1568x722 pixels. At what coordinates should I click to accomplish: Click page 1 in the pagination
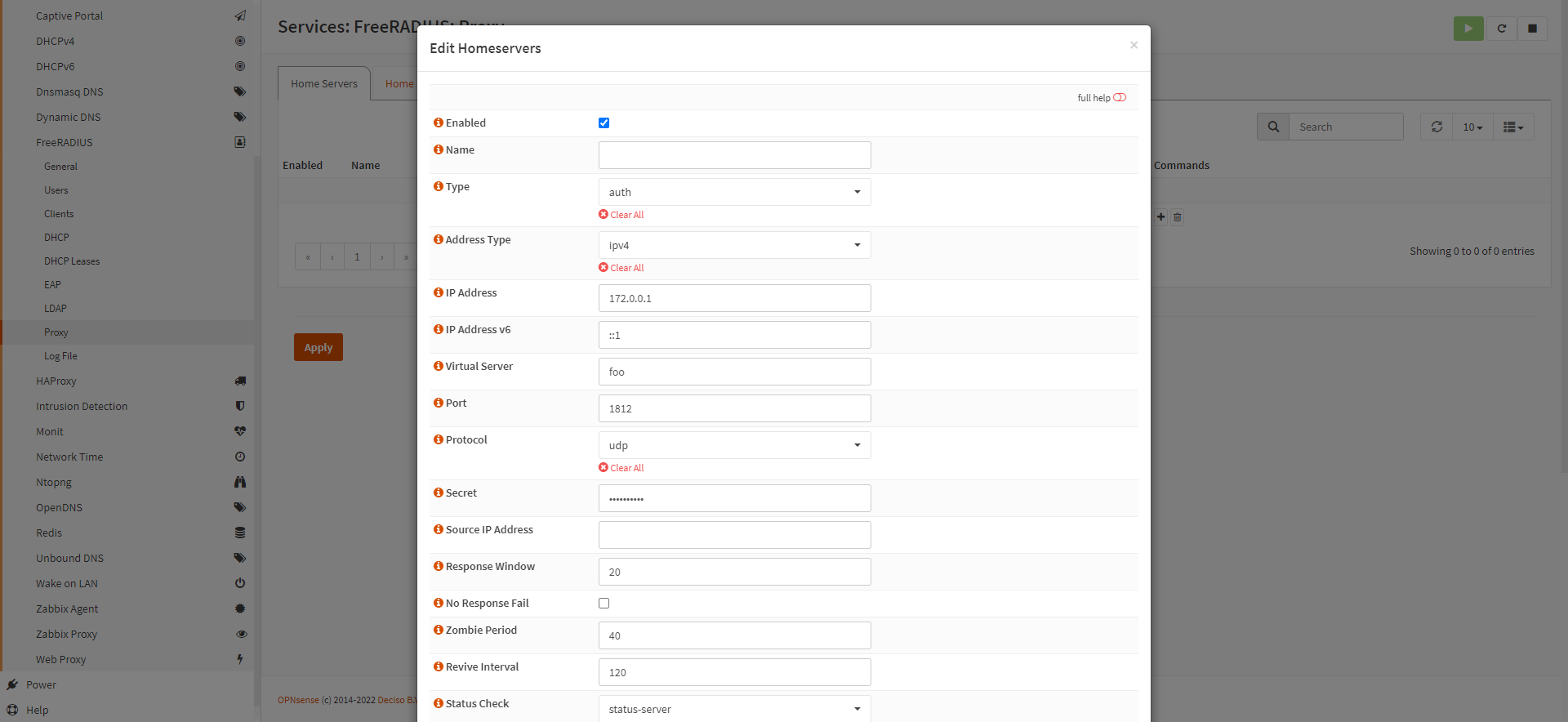tap(357, 256)
